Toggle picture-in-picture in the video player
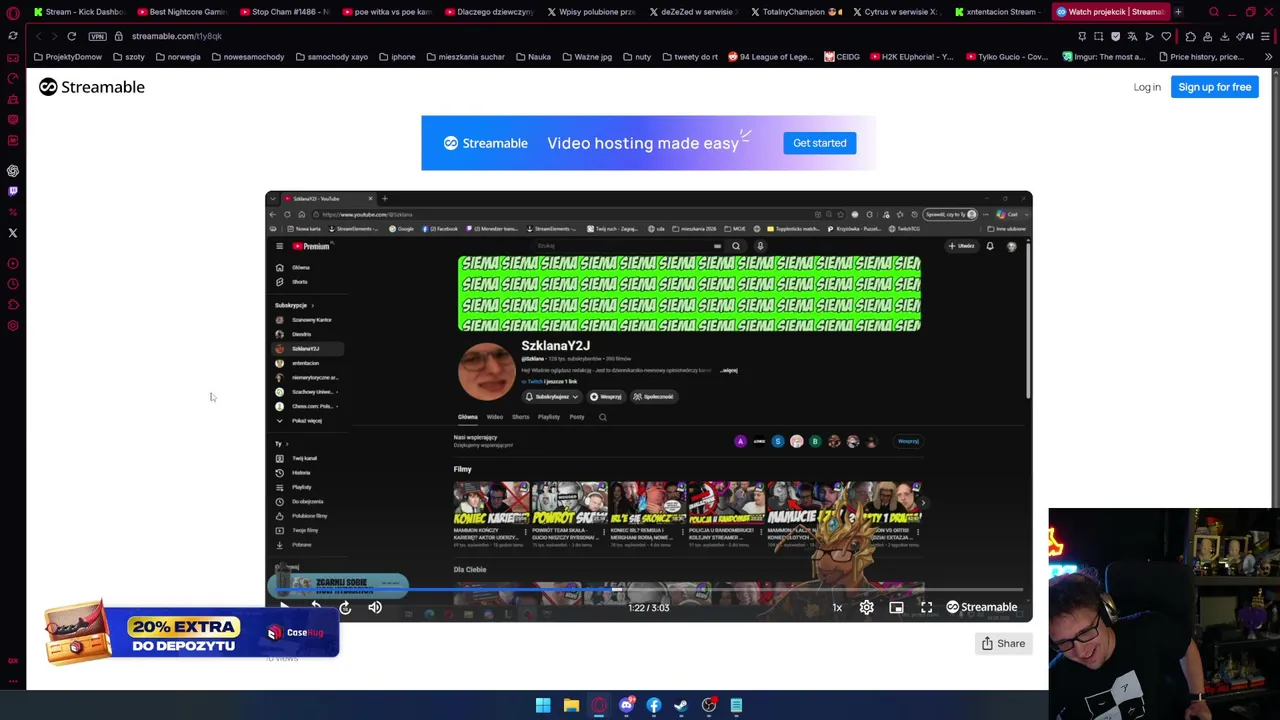Image resolution: width=1280 pixels, height=720 pixels. click(x=896, y=607)
